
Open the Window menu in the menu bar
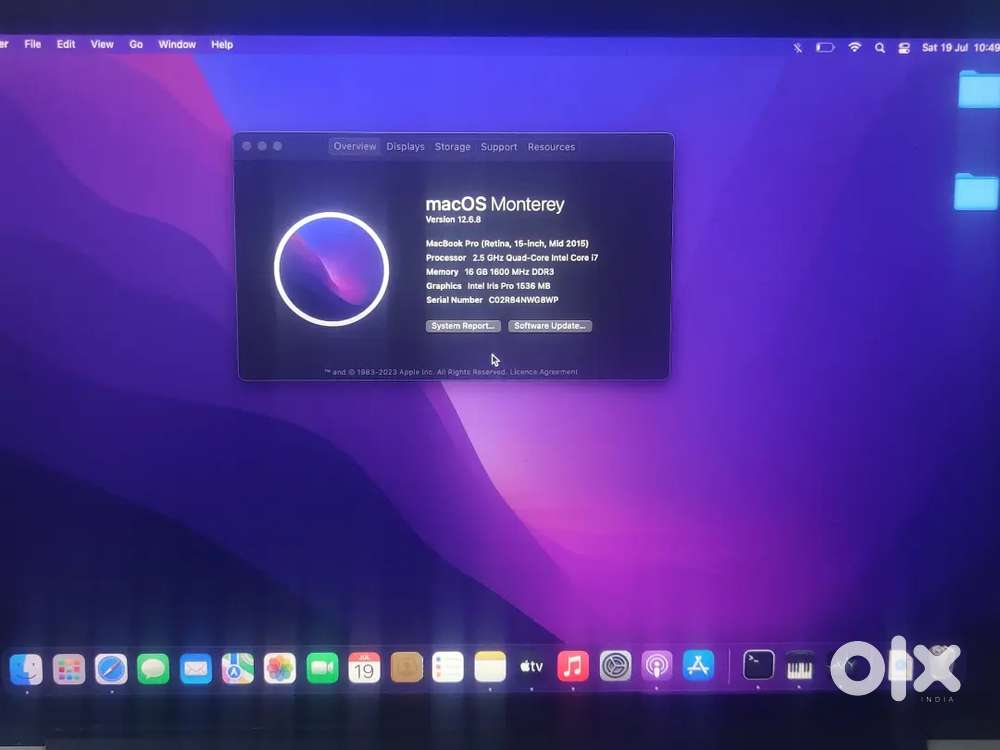[x=177, y=44]
